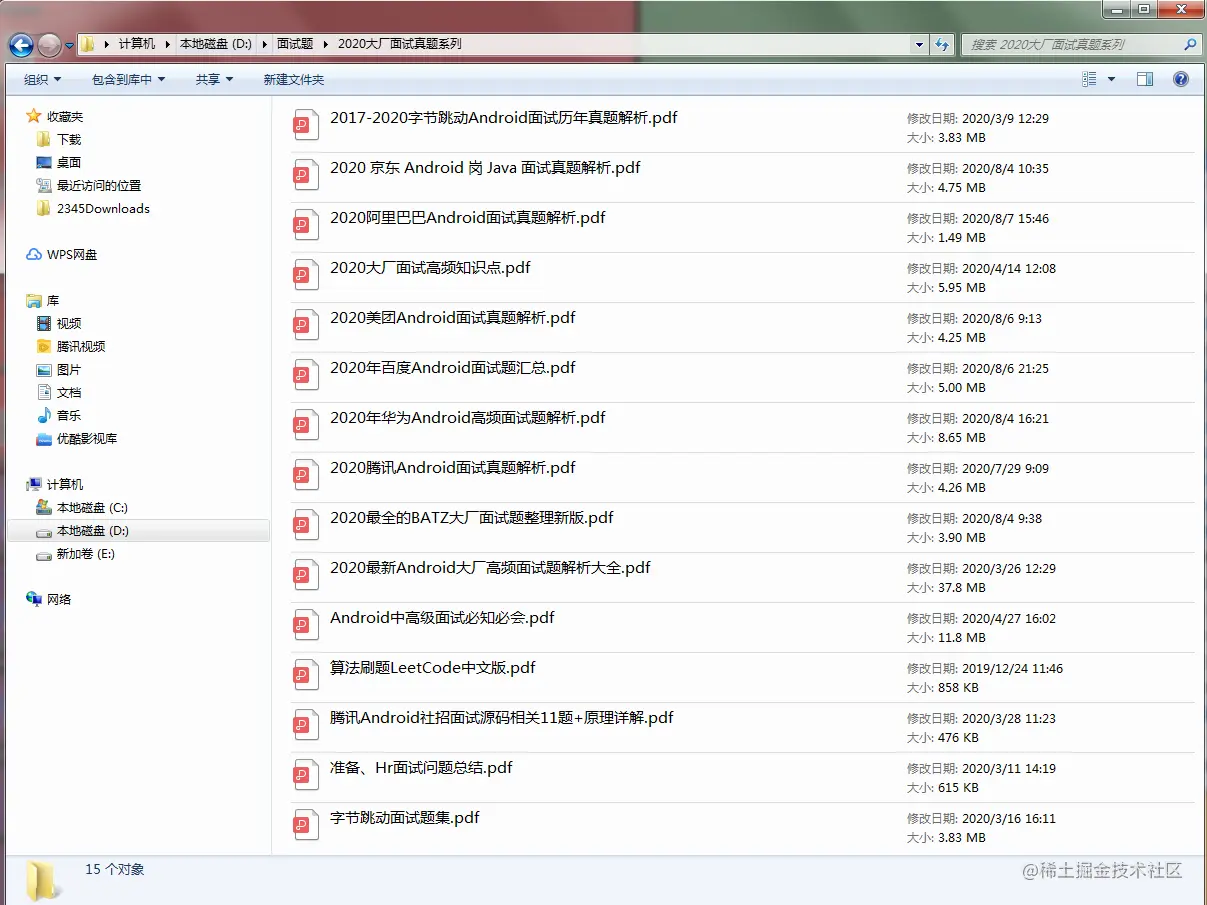
Task: Click the magnifier search icon
Action: coord(1190,44)
